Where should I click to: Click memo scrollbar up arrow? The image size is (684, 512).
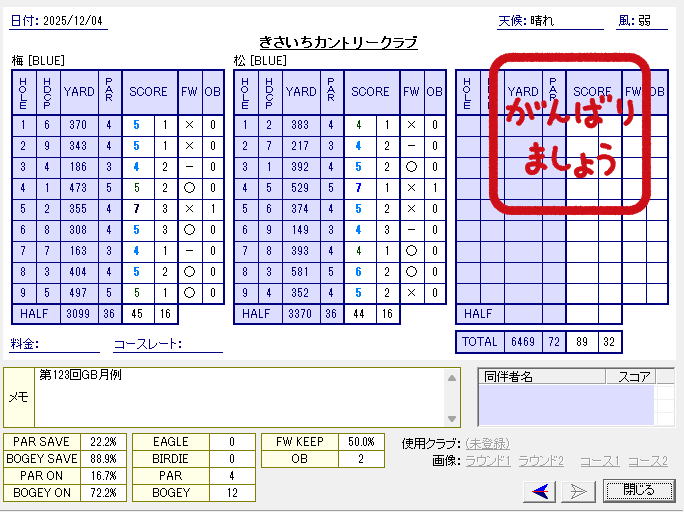click(x=453, y=376)
